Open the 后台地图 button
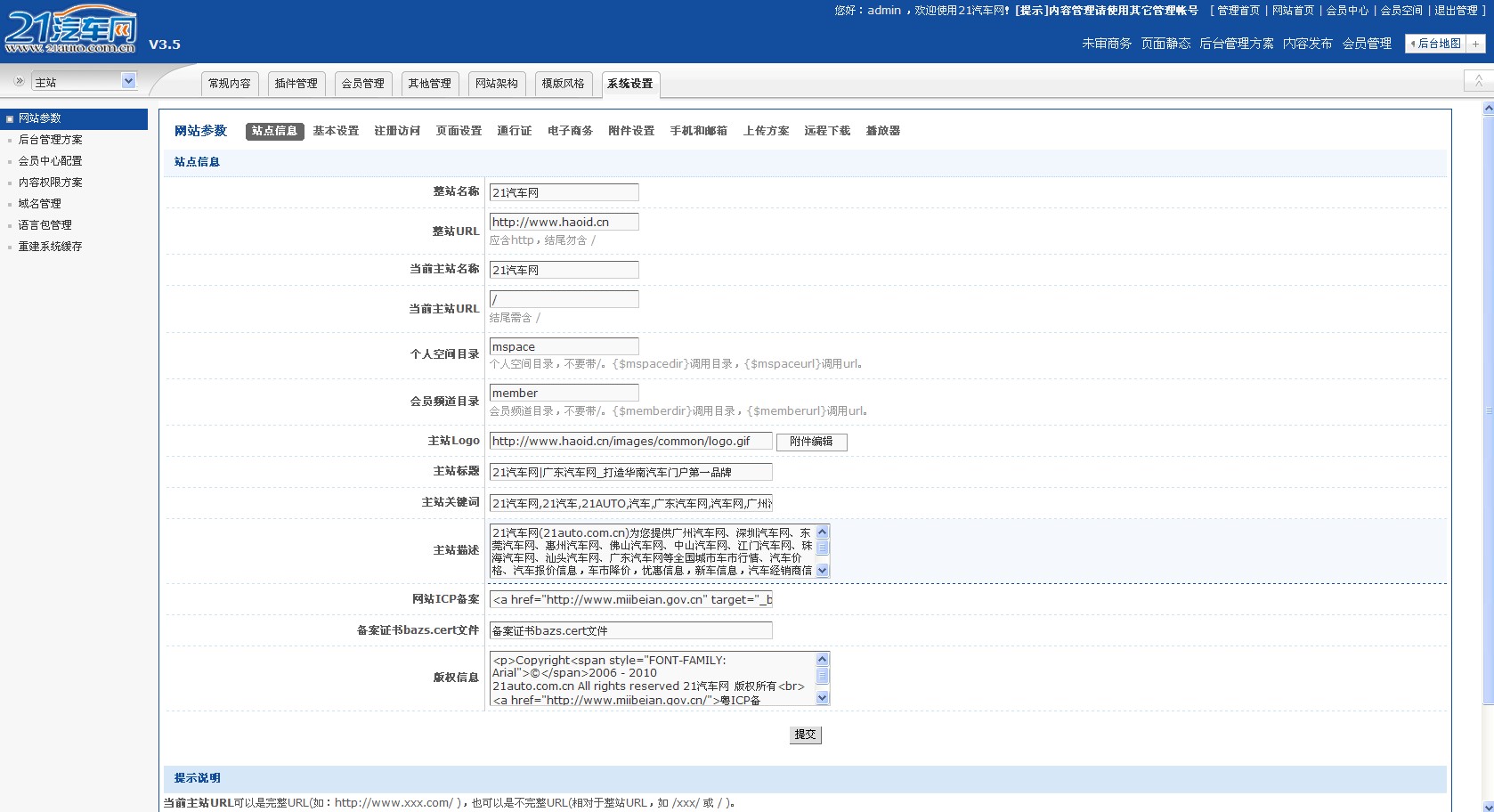The width and height of the screenshot is (1494, 812). point(1436,43)
